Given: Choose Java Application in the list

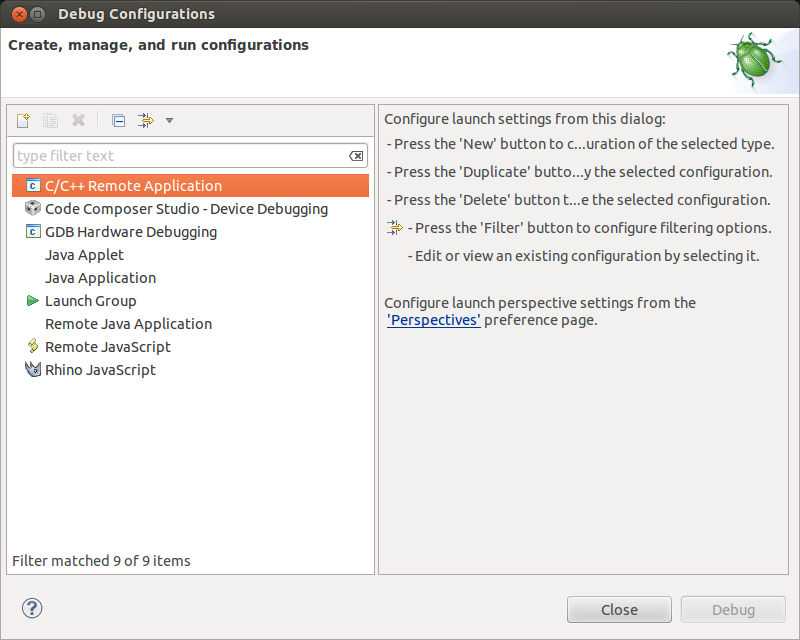Looking at the screenshot, I should click(x=101, y=278).
